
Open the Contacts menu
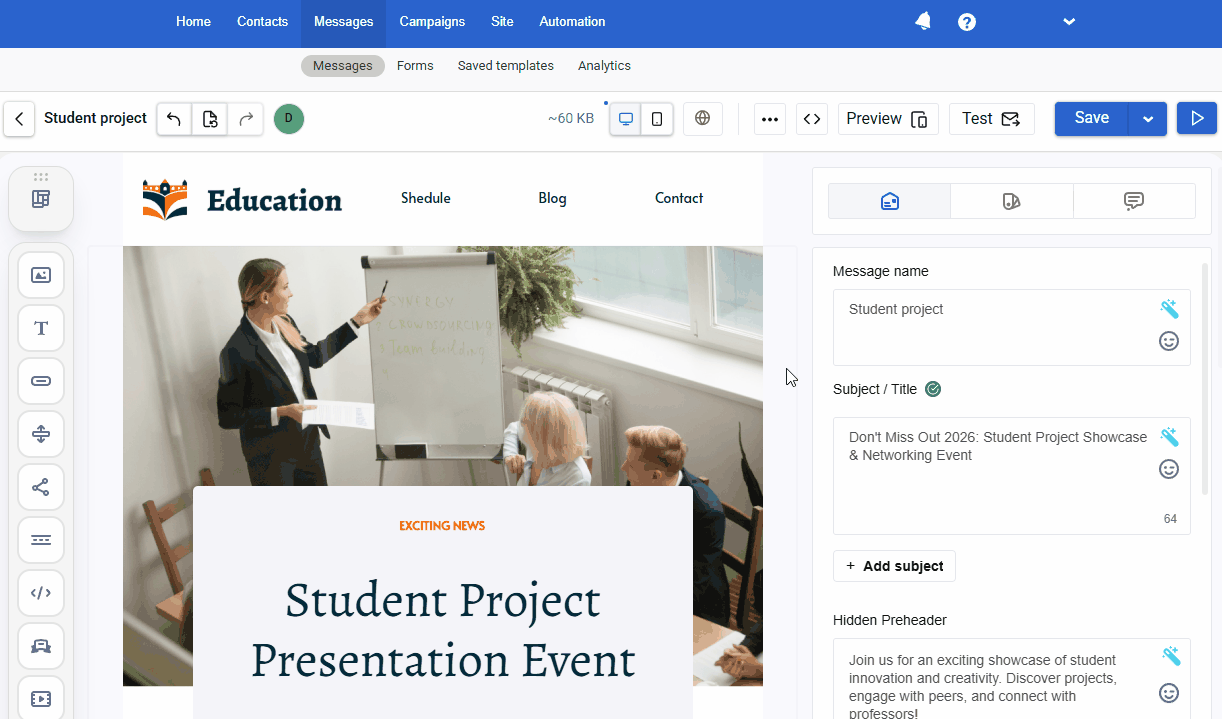pos(263,22)
